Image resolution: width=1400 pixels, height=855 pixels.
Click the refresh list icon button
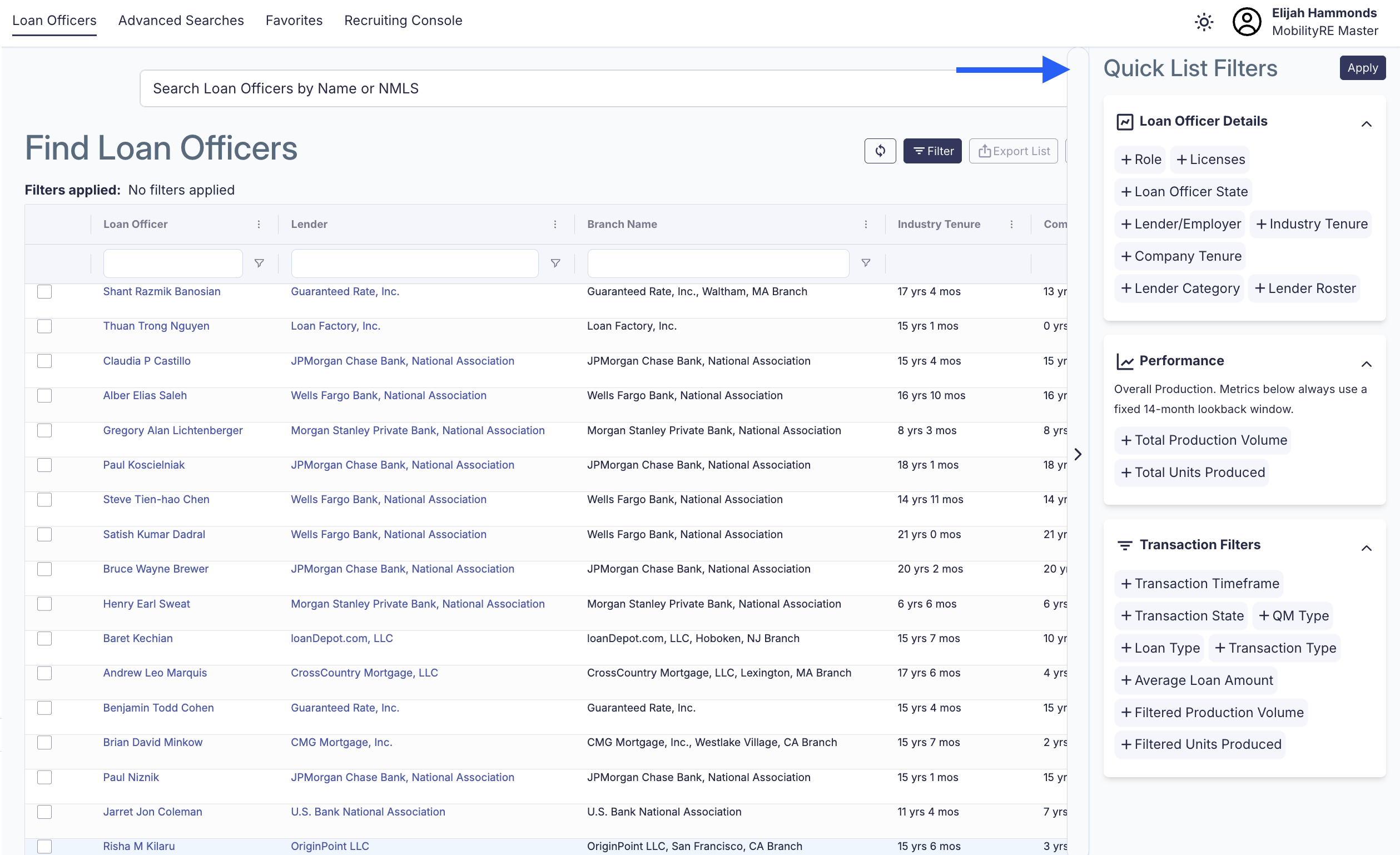pos(880,151)
